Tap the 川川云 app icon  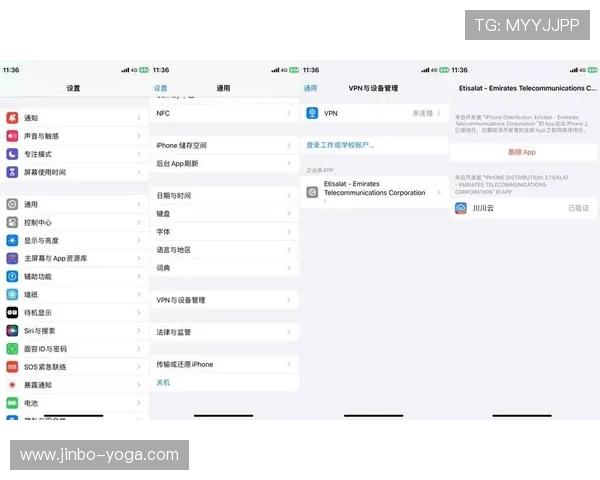[x=461, y=208]
